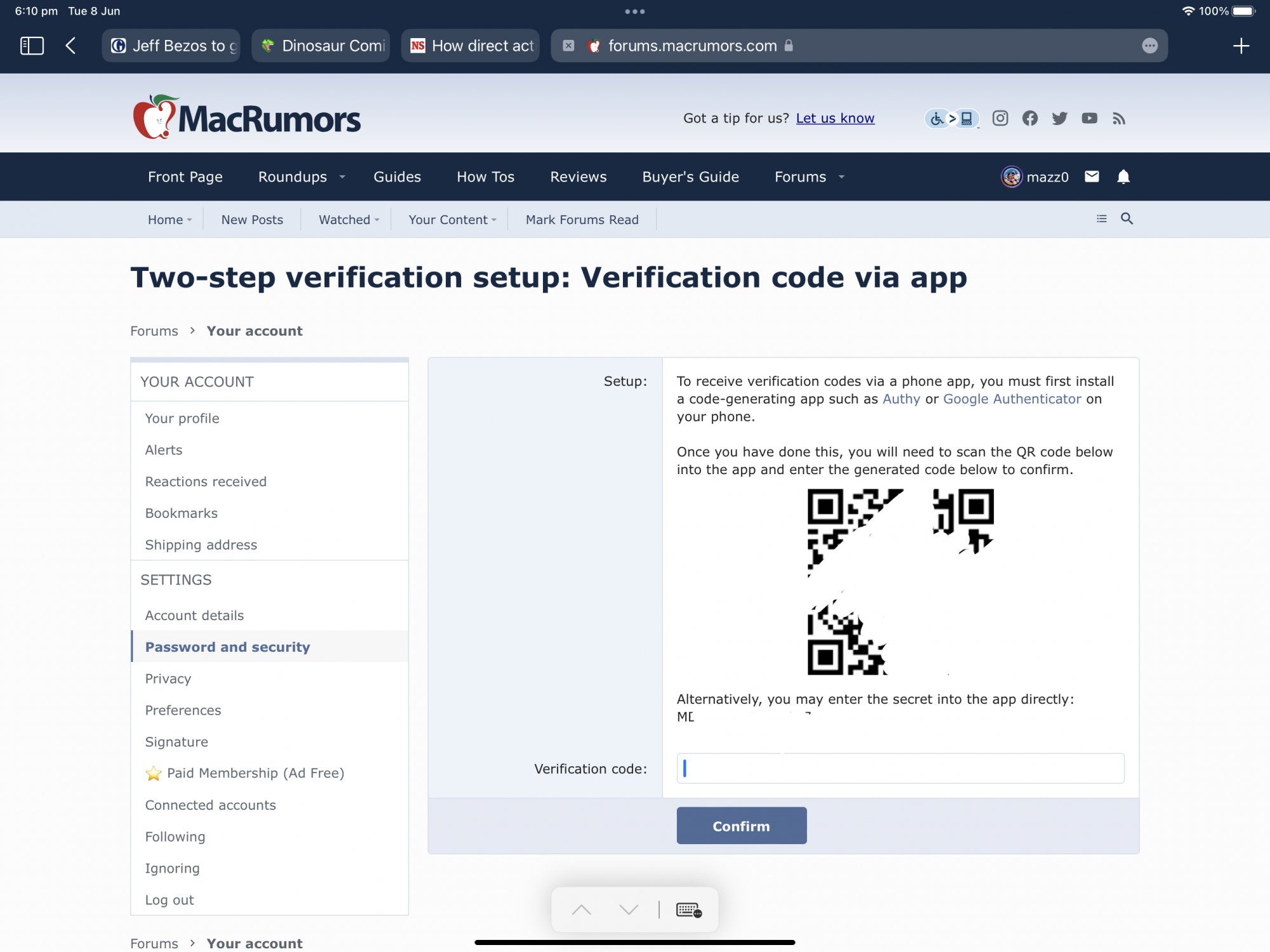Screen dimensions: 1270x952
Task: Open the Twitter bird icon
Action: (1059, 118)
